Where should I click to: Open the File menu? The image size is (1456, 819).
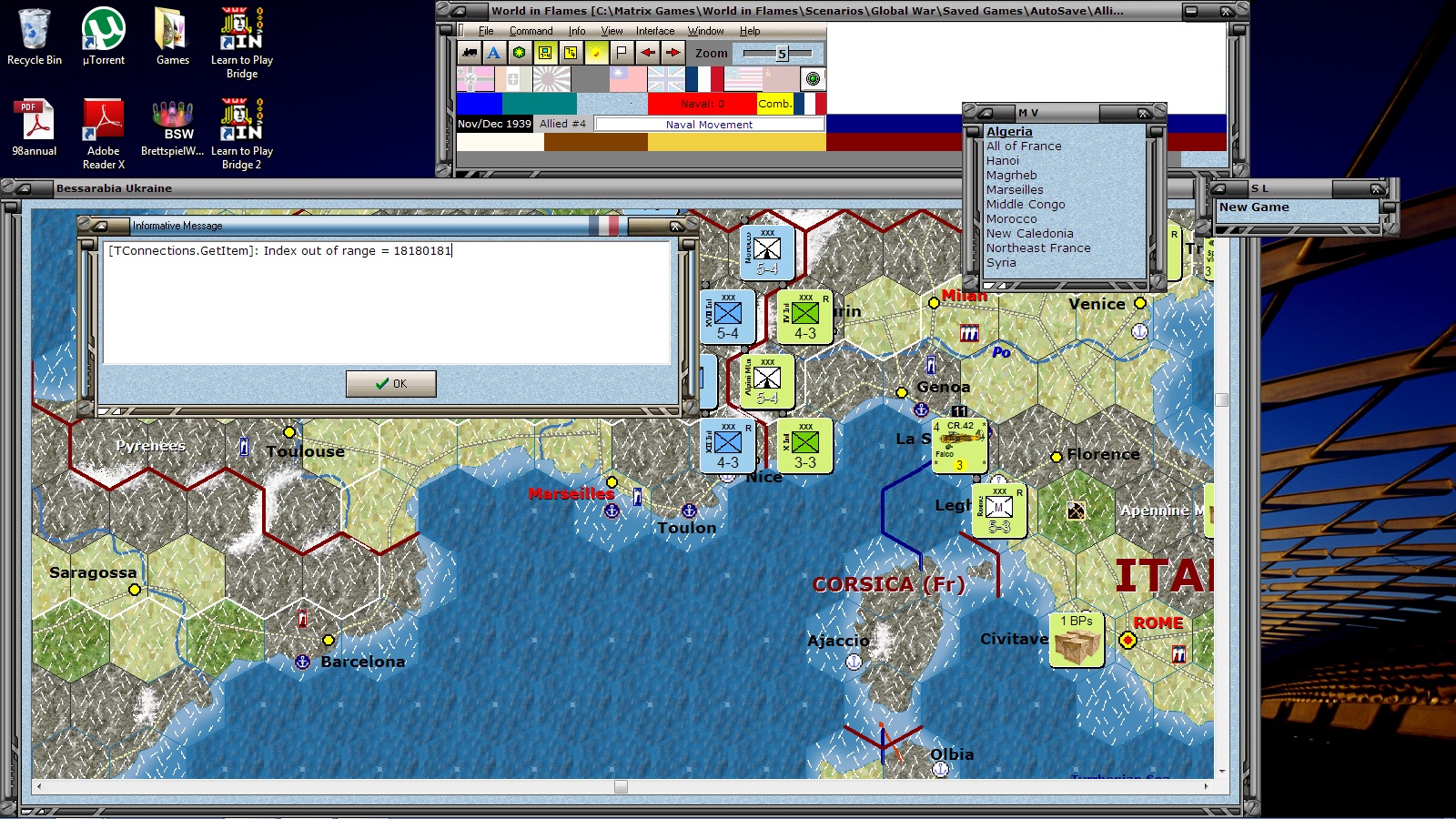[486, 31]
